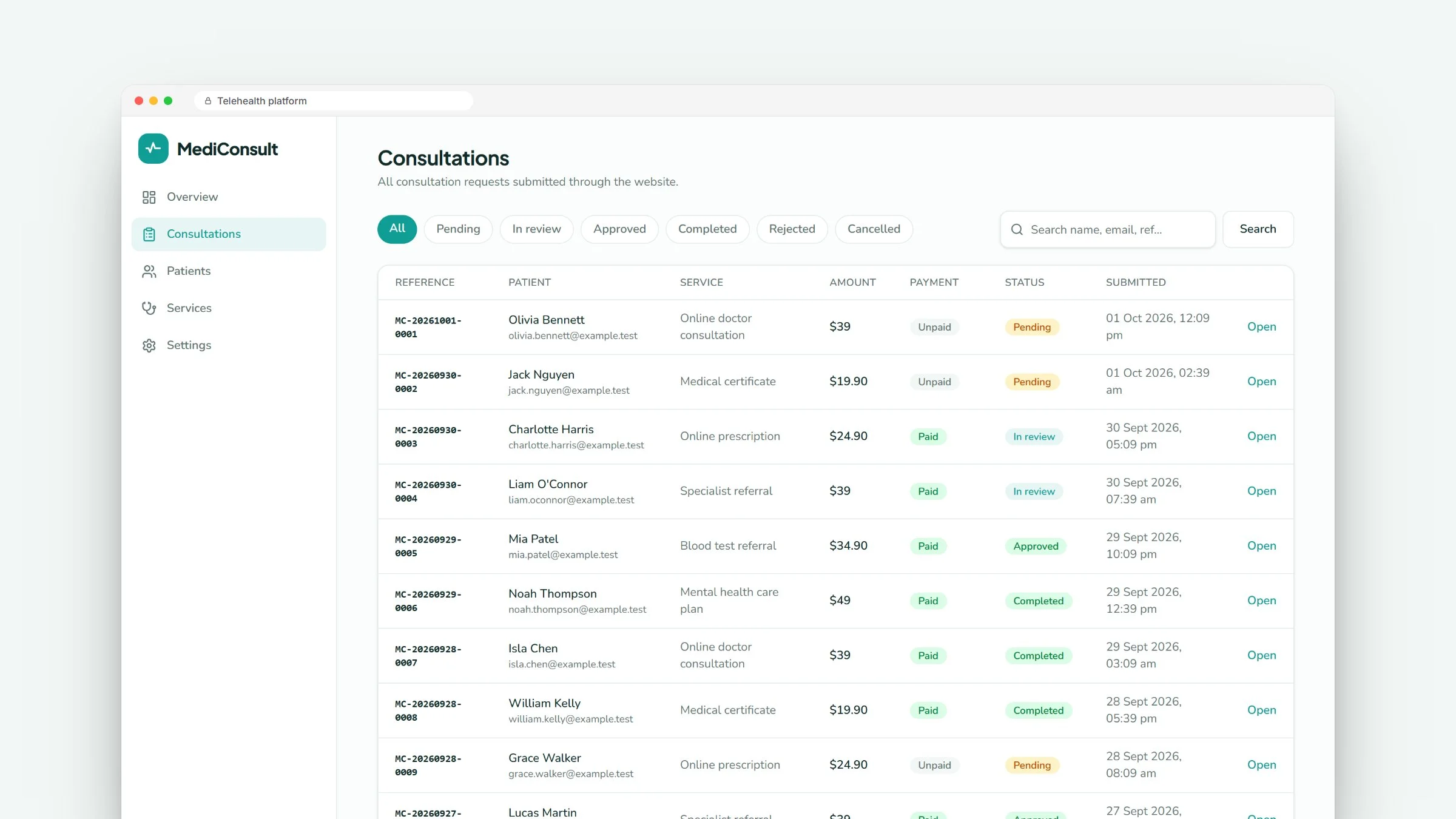Image resolution: width=1456 pixels, height=819 pixels.
Task: Go to Patients in sidebar
Action: [229, 271]
